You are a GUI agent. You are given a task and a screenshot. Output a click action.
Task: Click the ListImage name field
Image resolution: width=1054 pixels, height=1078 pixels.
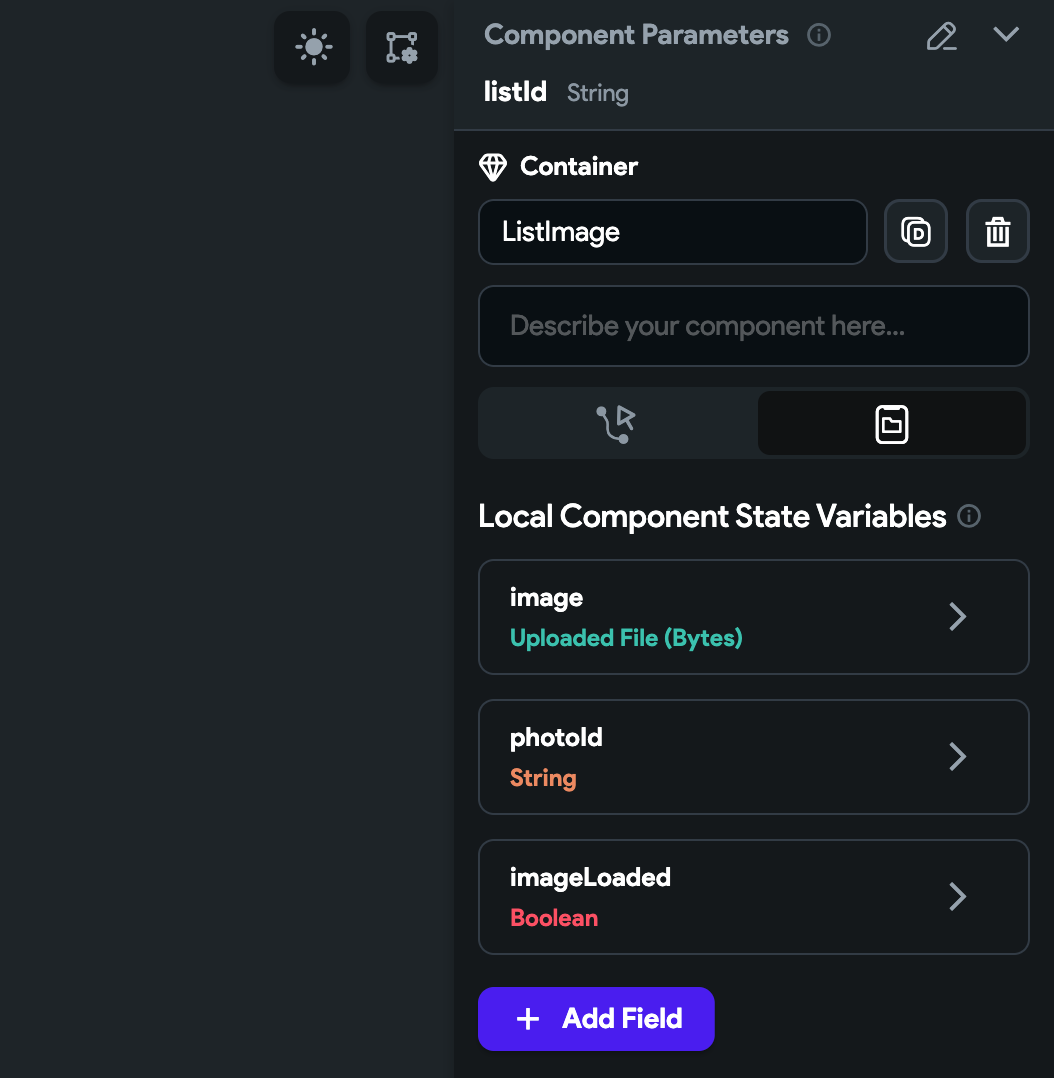click(x=672, y=232)
